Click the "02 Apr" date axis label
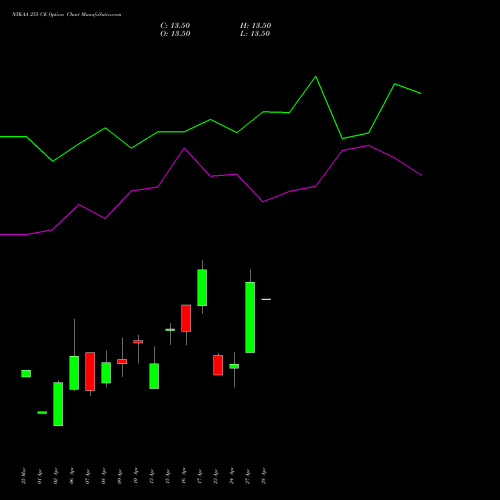500x500 pixels. pyautogui.click(x=56, y=476)
